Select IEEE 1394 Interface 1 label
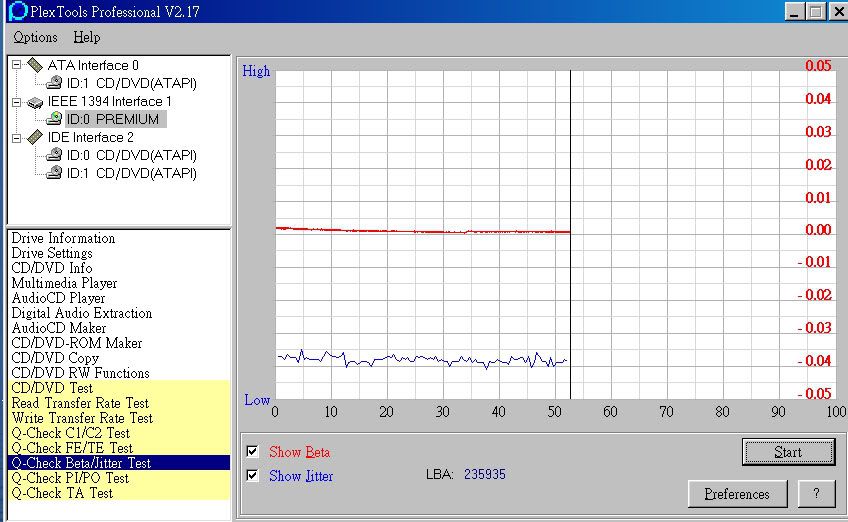The height and width of the screenshot is (522, 848). click(109, 101)
